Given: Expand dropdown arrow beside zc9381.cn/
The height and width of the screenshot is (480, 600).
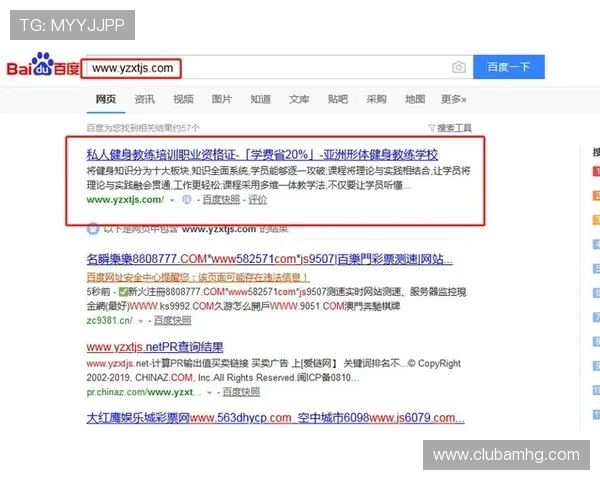Looking at the screenshot, I should (x=140, y=321).
